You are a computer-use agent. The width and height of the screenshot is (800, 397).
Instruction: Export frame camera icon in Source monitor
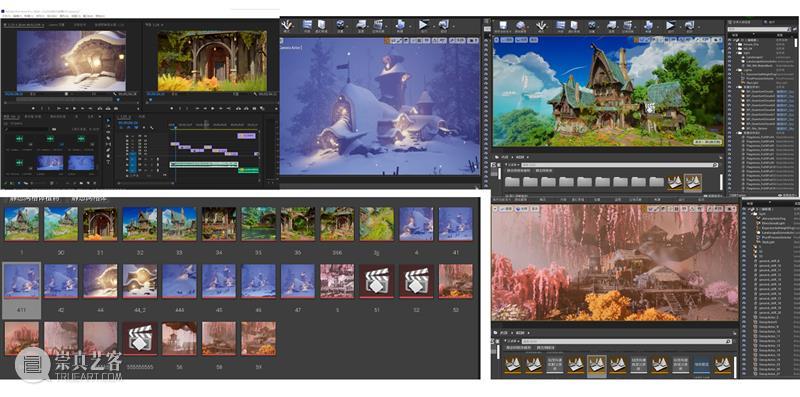click(116, 108)
